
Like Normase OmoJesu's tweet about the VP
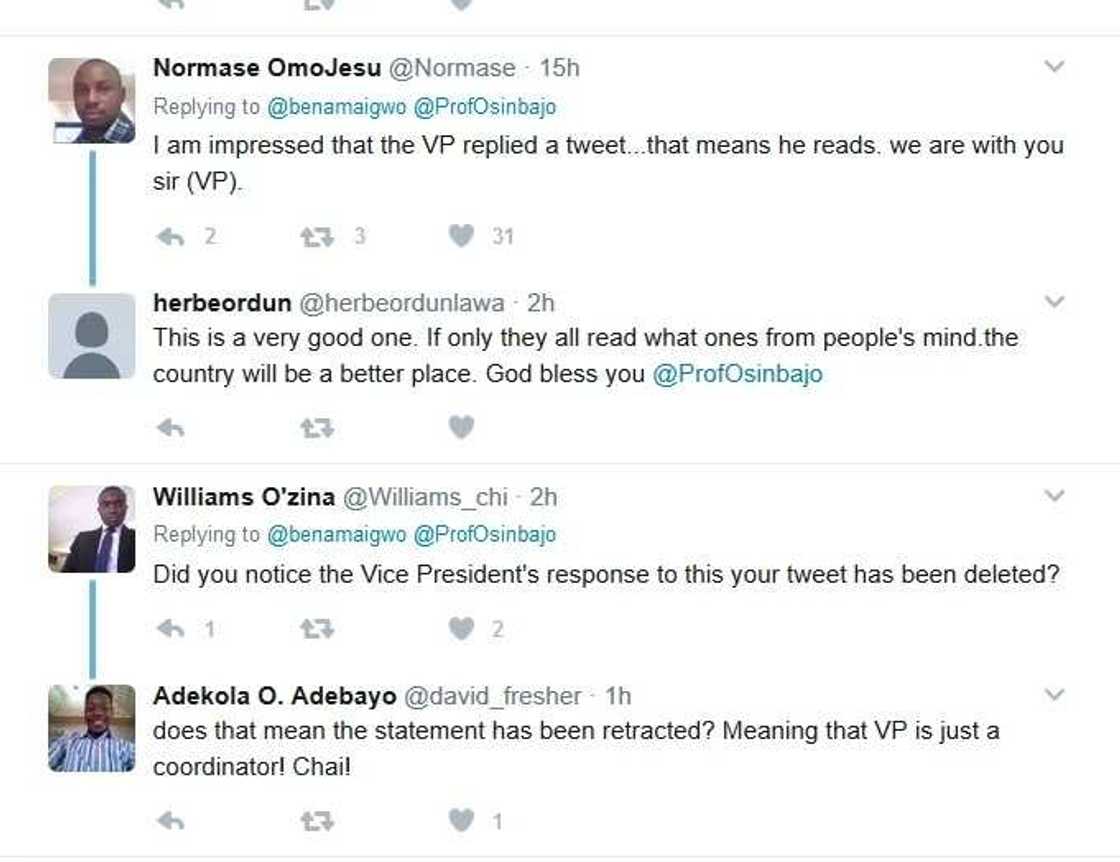(x=461, y=237)
